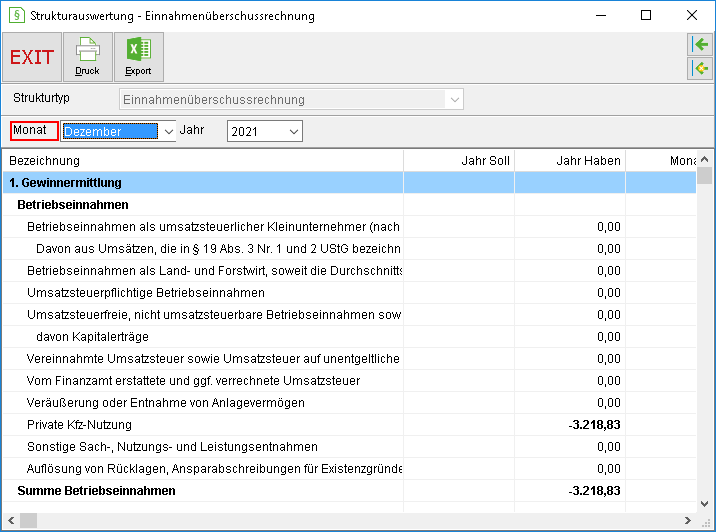Select 'Auflösung von Rücklagen' row

tap(349, 469)
